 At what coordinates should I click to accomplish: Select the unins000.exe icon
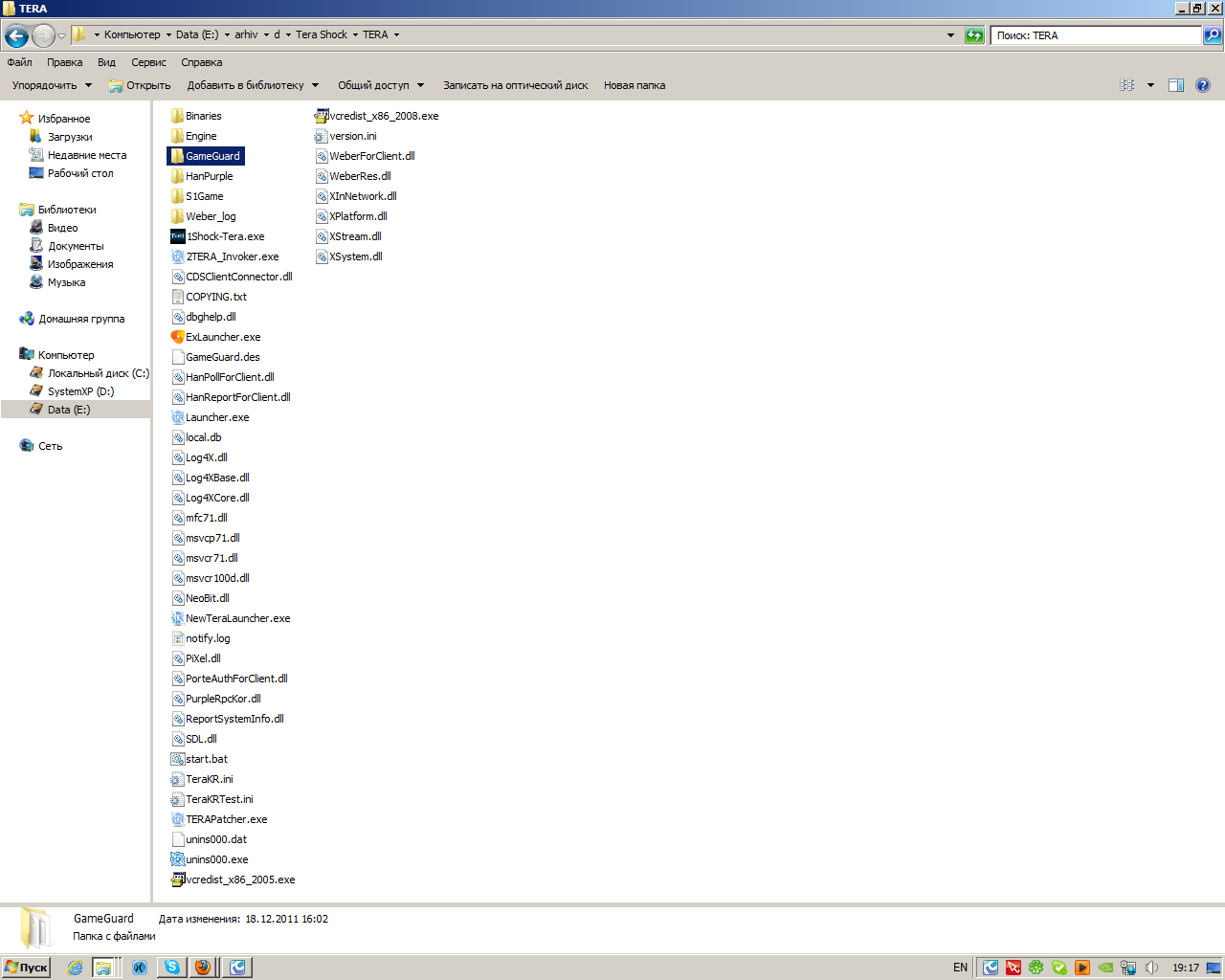(177, 859)
